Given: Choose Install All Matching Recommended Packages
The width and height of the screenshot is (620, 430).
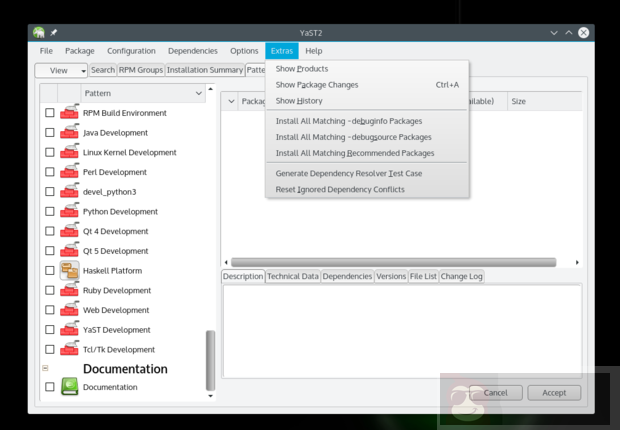Looking at the screenshot, I should click(367, 153).
